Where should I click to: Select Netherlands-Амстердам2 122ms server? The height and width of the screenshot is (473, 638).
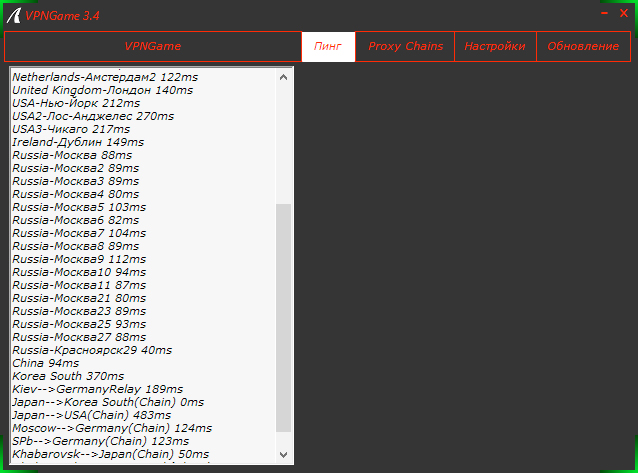[105, 77]
